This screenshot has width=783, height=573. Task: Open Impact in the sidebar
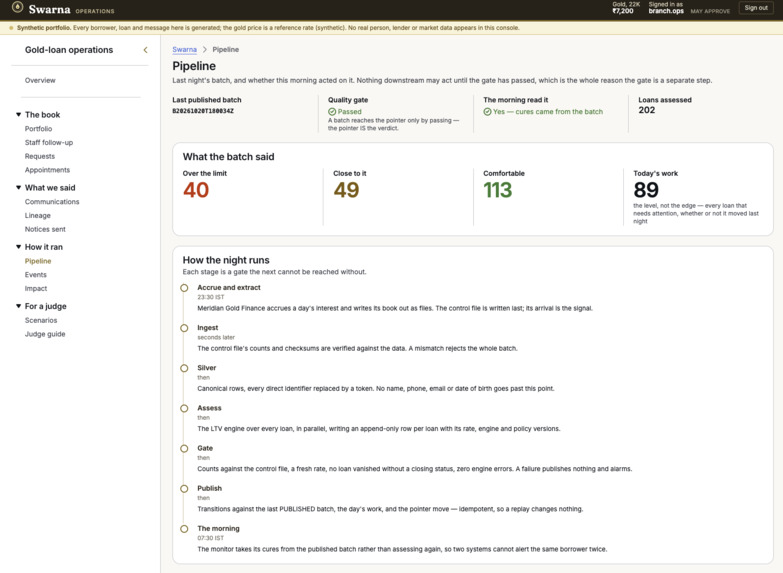point(36,289)
